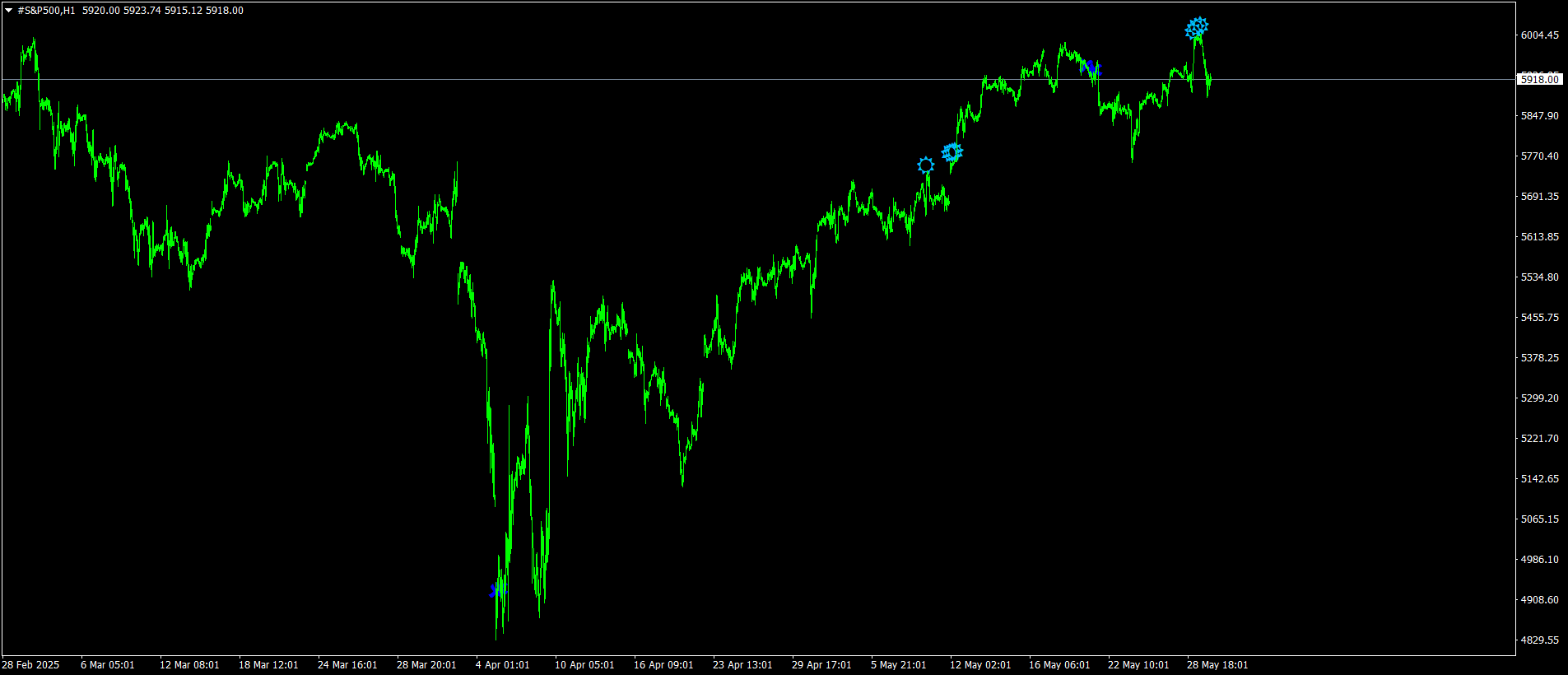1568x675 pixels.
Task: Select the 28 Feb 2025 date label
Action: pyautogui.click(x=30, y=665)
